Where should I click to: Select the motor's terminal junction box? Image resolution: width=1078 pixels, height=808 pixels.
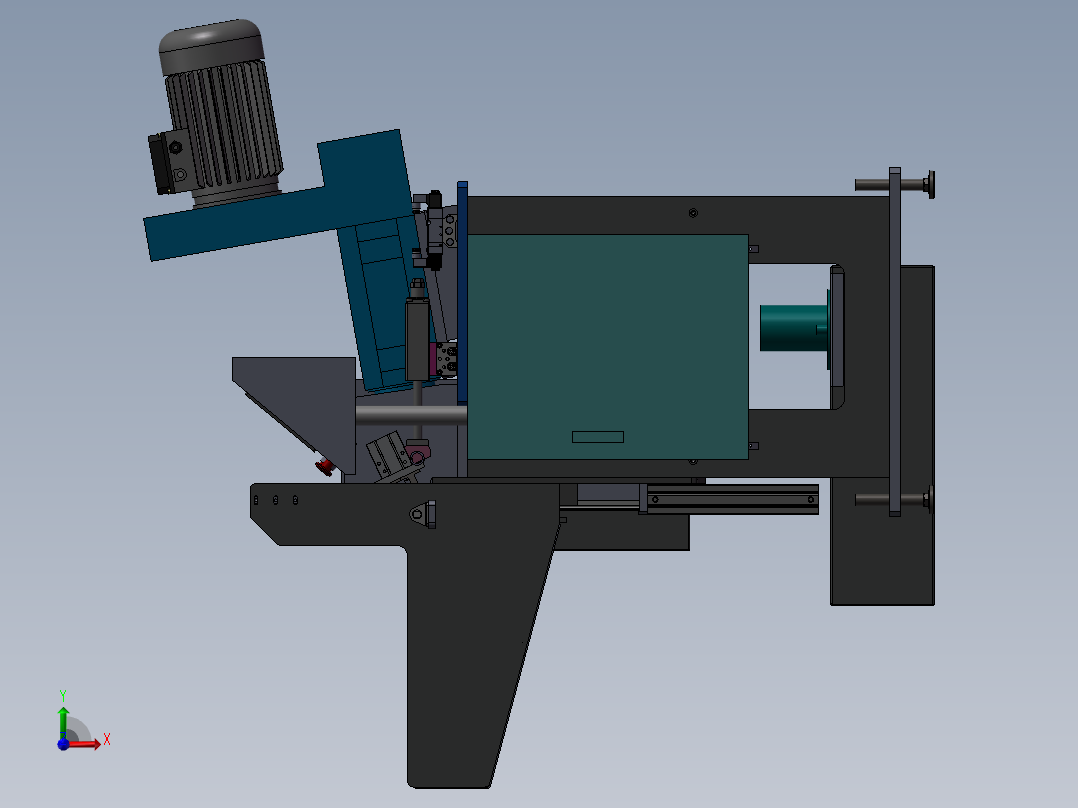(x=168, y=162)
